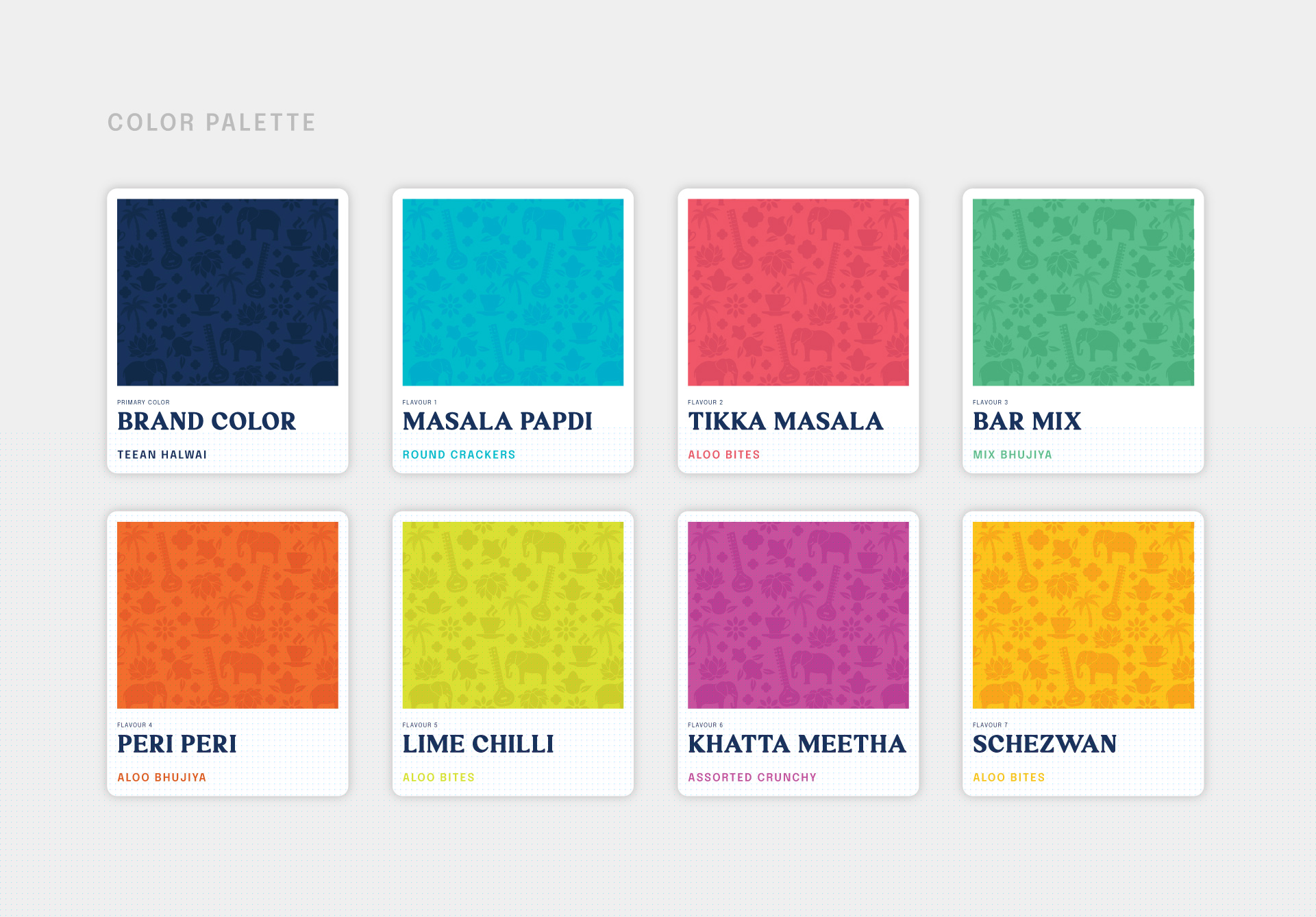1316x917 pixels.
Task: Select the MASALA PAPDI title
Action: [x=497, y=421]
